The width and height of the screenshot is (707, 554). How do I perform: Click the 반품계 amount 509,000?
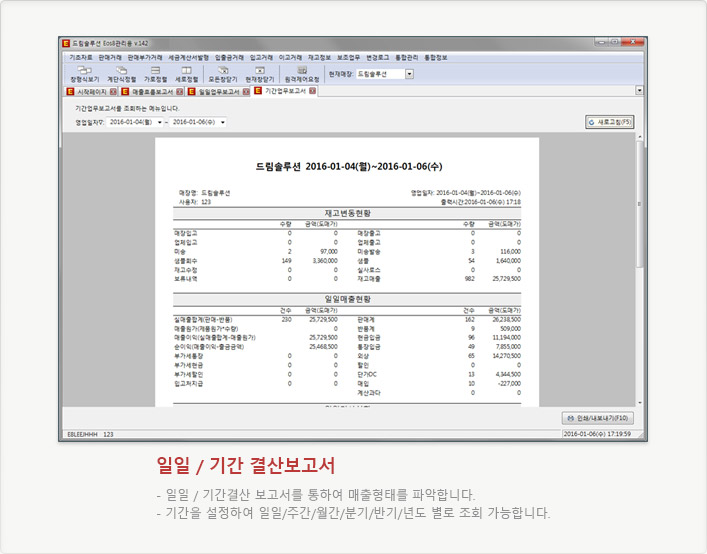510,329
